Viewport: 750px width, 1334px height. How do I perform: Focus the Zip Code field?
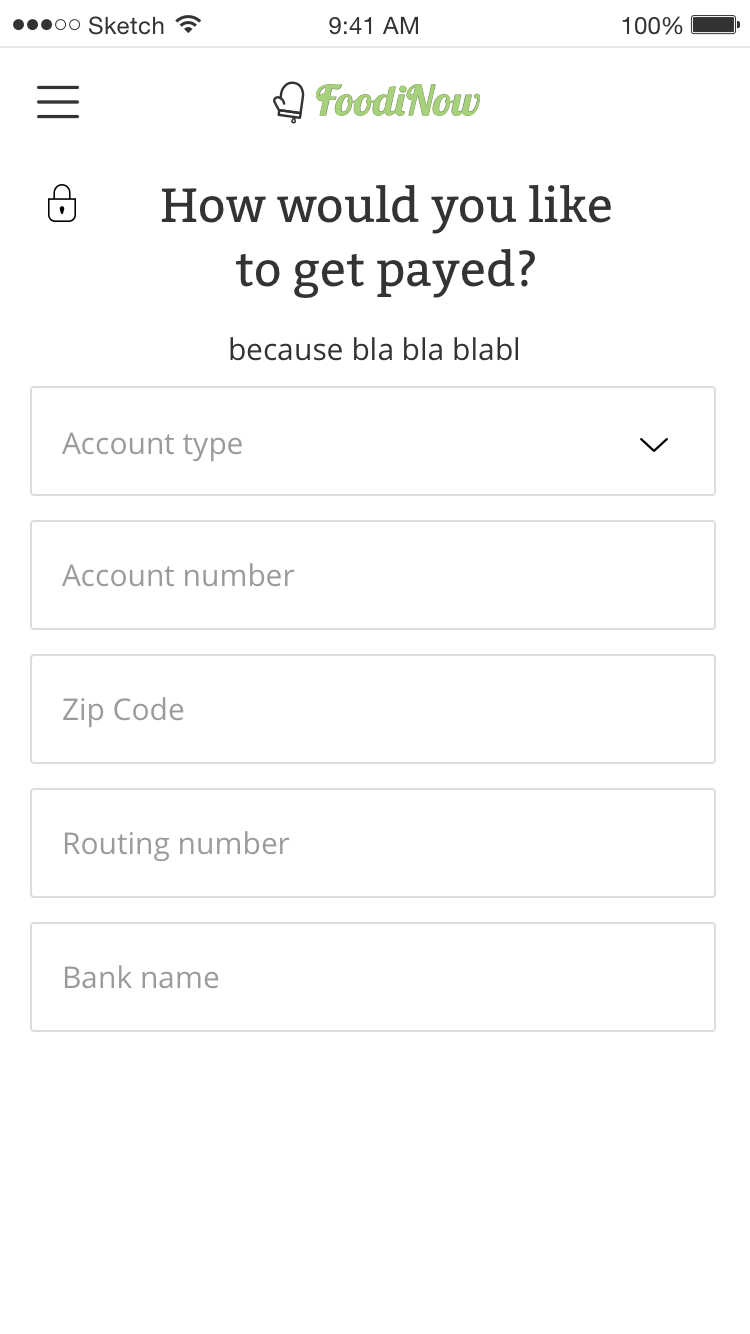373,709
